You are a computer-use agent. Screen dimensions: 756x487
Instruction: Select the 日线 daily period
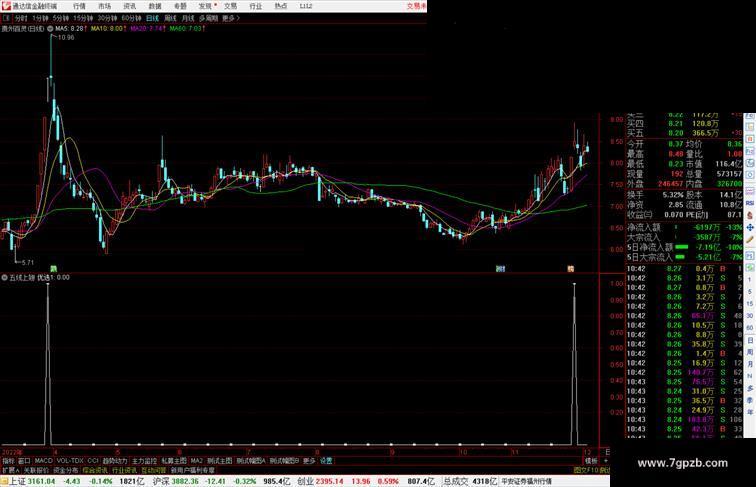tap(152, 18)
